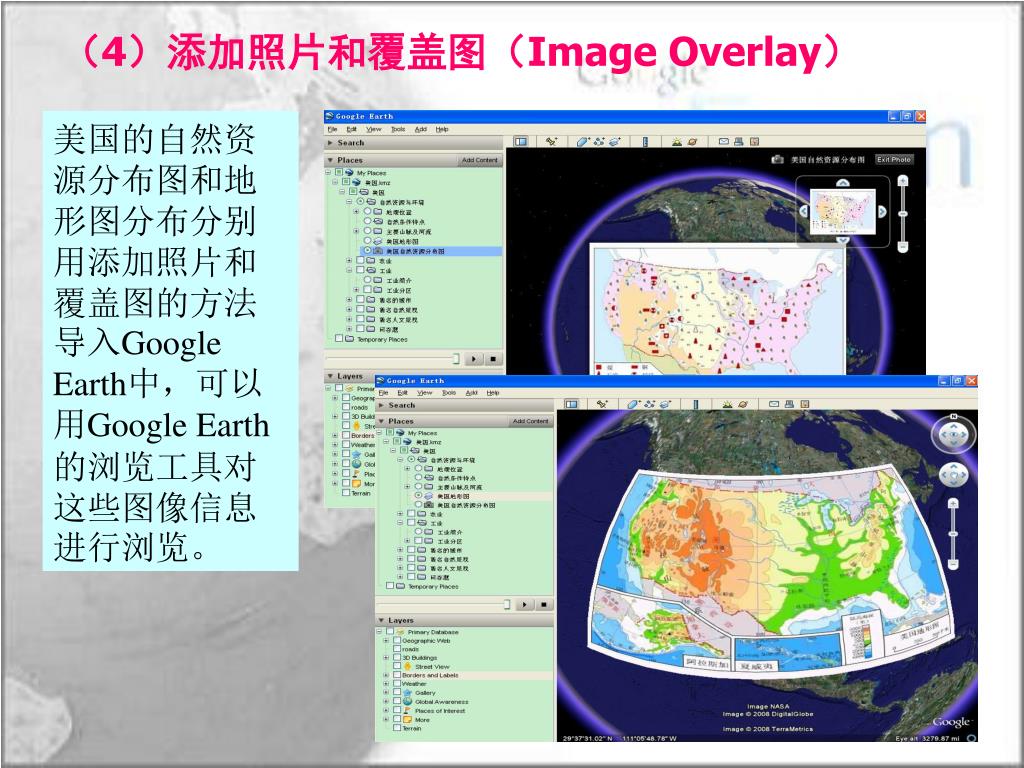Expand the Search panel in back window
Screen dimensions: 1024x768
pos(330,142)
